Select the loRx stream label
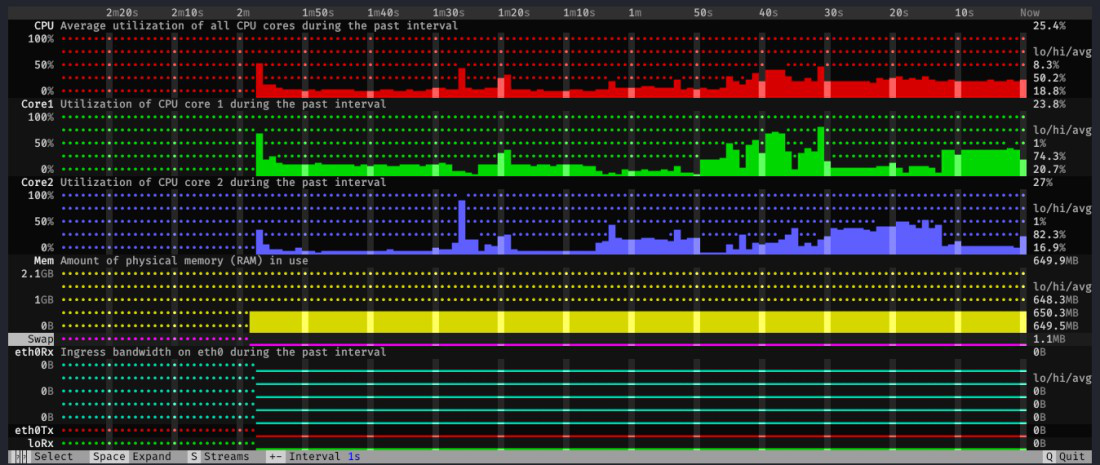The image size is (1100, 465). click(x=41, y=443)
